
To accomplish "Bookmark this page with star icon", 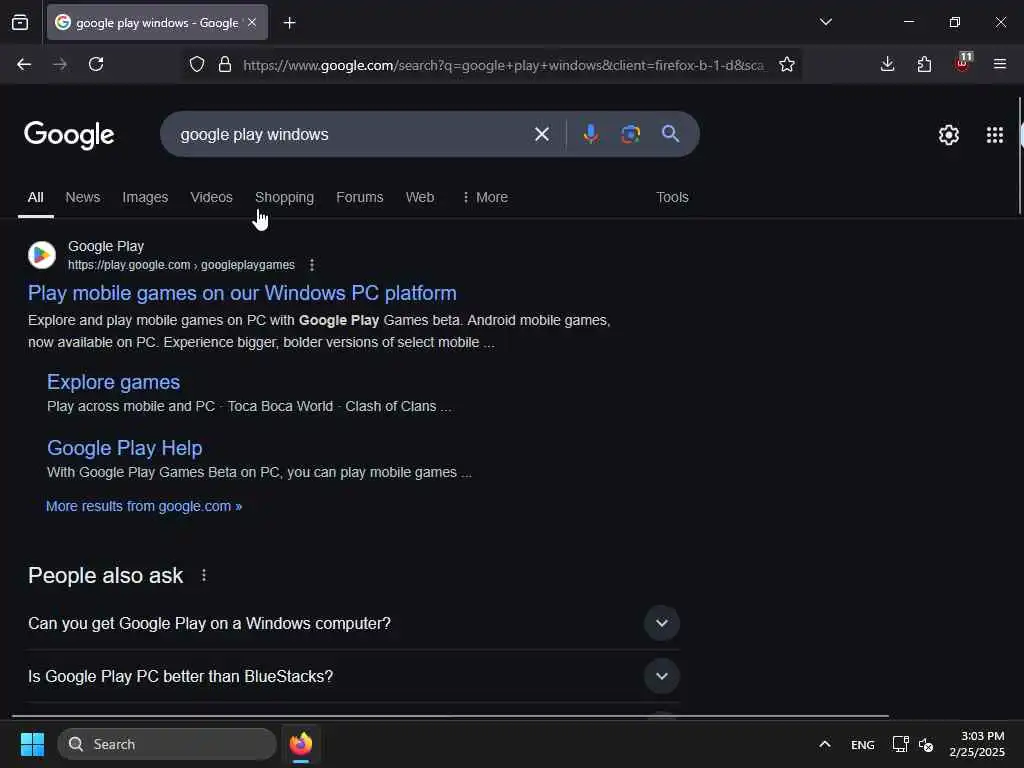I will click(x=787, y=64).
